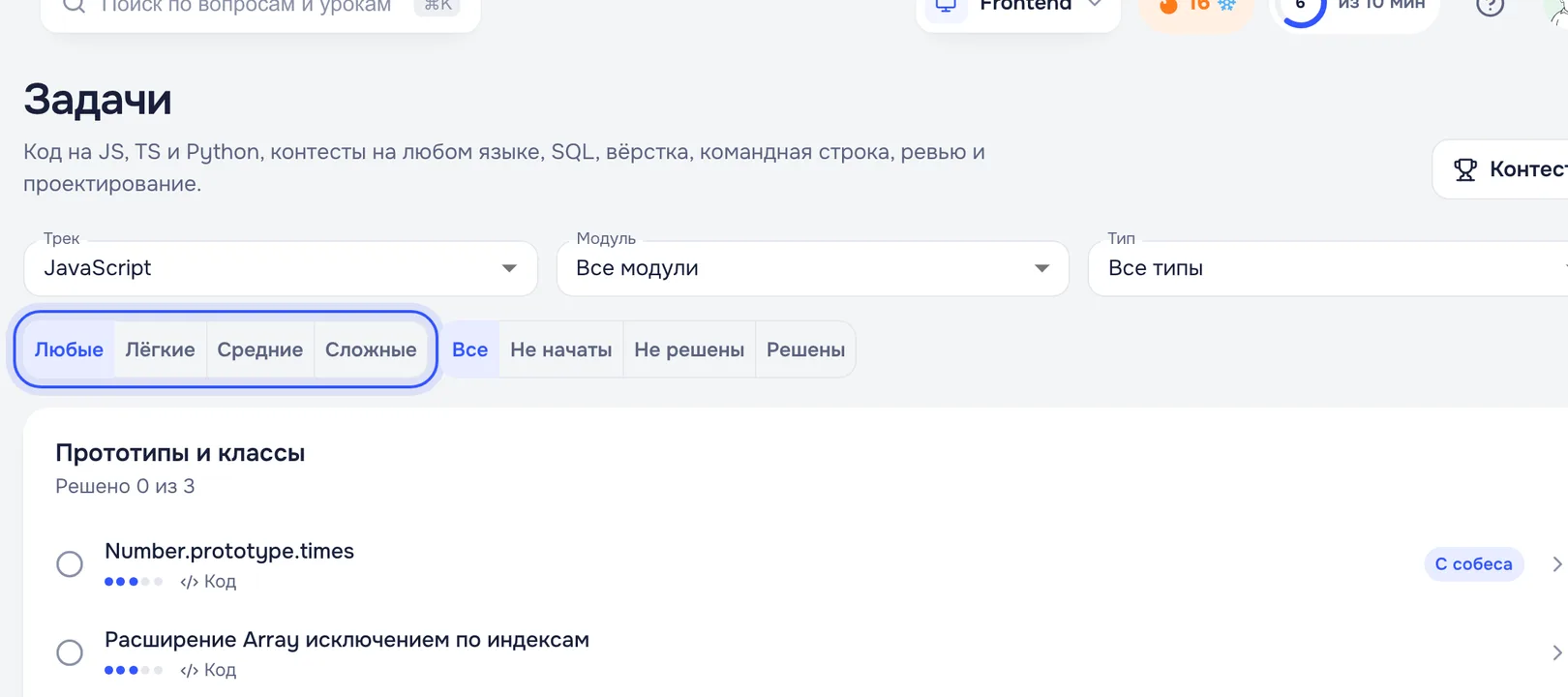Filter tasks by Решены
Screen dimensions: 1568x697
805,349
